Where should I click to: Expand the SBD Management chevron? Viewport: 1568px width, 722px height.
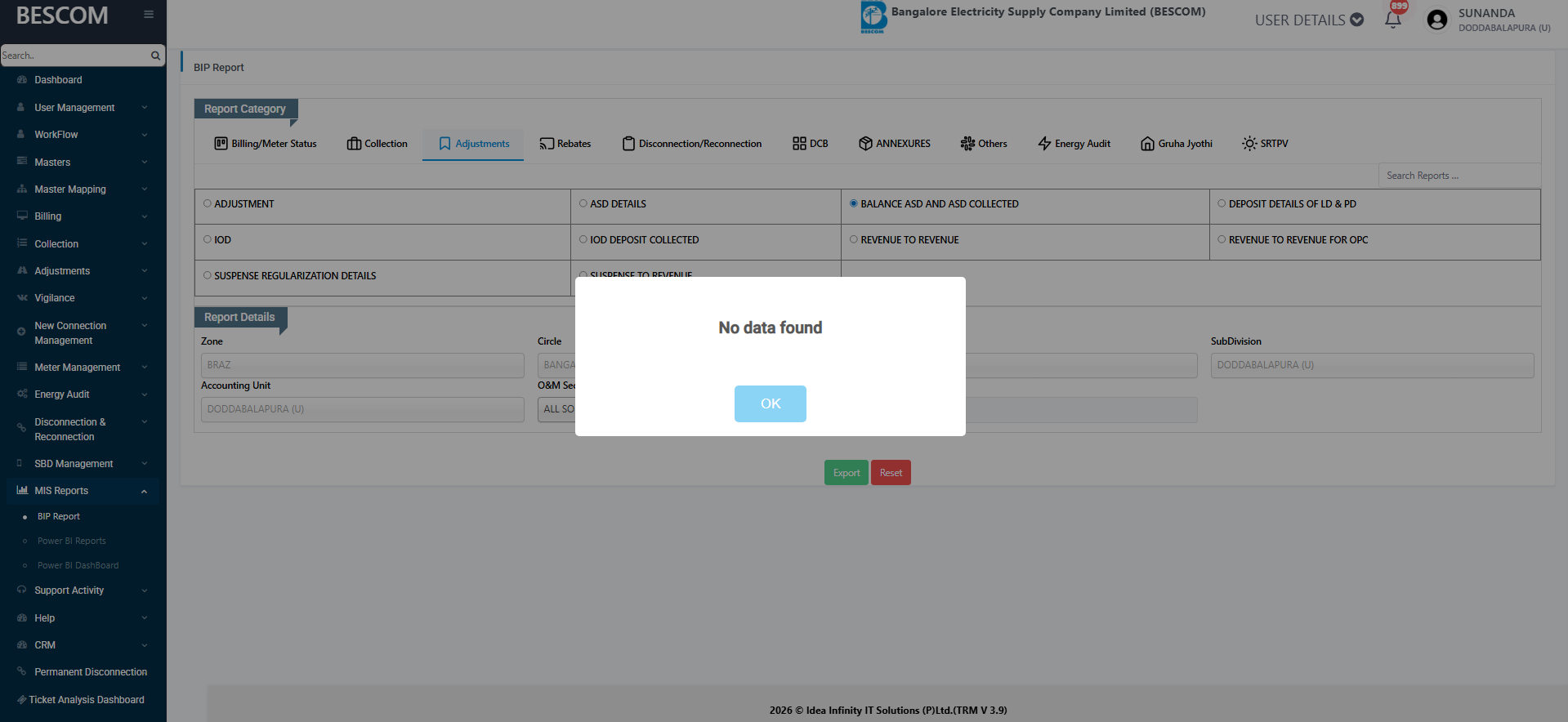click(x=145, y=463)
